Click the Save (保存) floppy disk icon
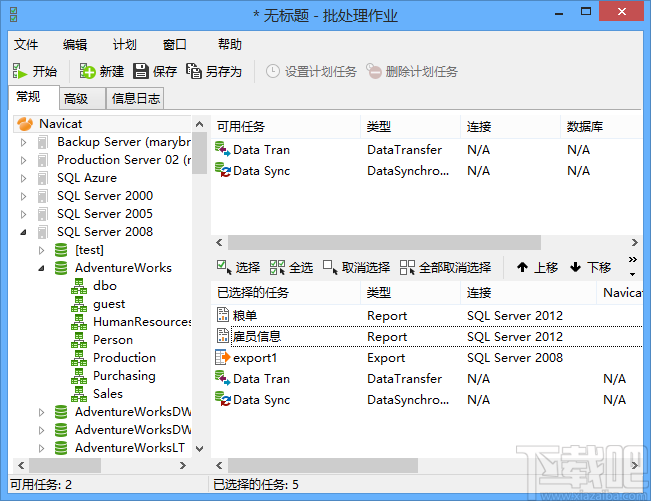 (x=141, y=71)
